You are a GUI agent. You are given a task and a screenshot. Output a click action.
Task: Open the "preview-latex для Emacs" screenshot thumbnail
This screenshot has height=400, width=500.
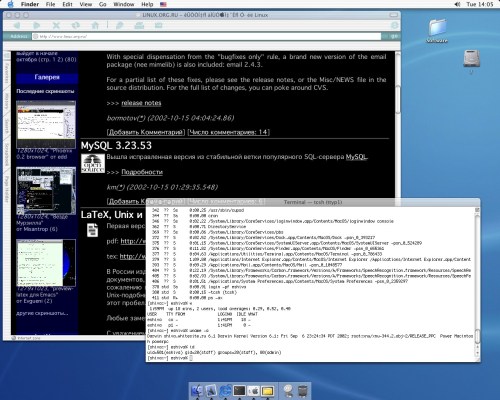[x=46, y=263]
